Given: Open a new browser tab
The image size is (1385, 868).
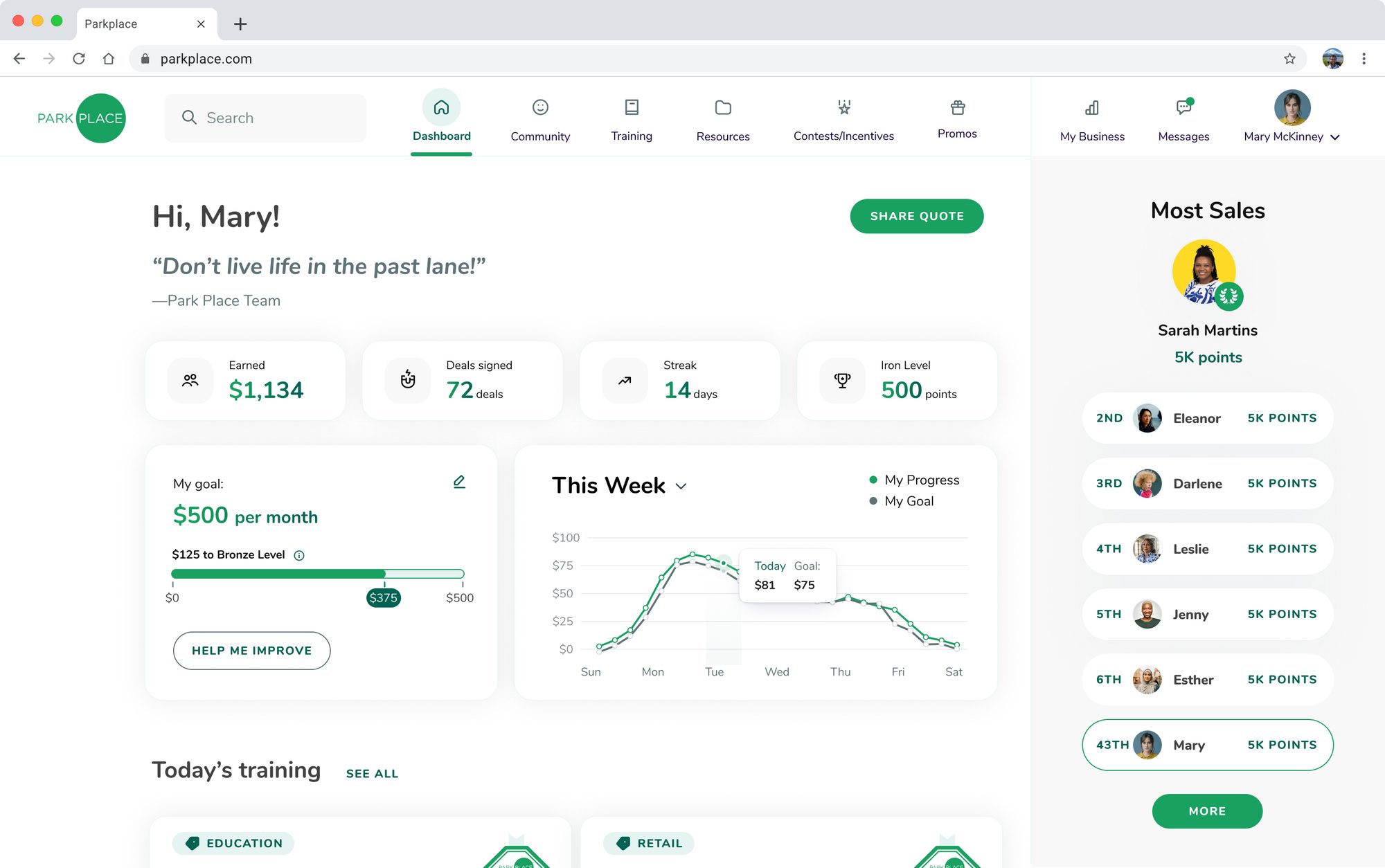Looking at the screenshot, I should coord(240,24).
